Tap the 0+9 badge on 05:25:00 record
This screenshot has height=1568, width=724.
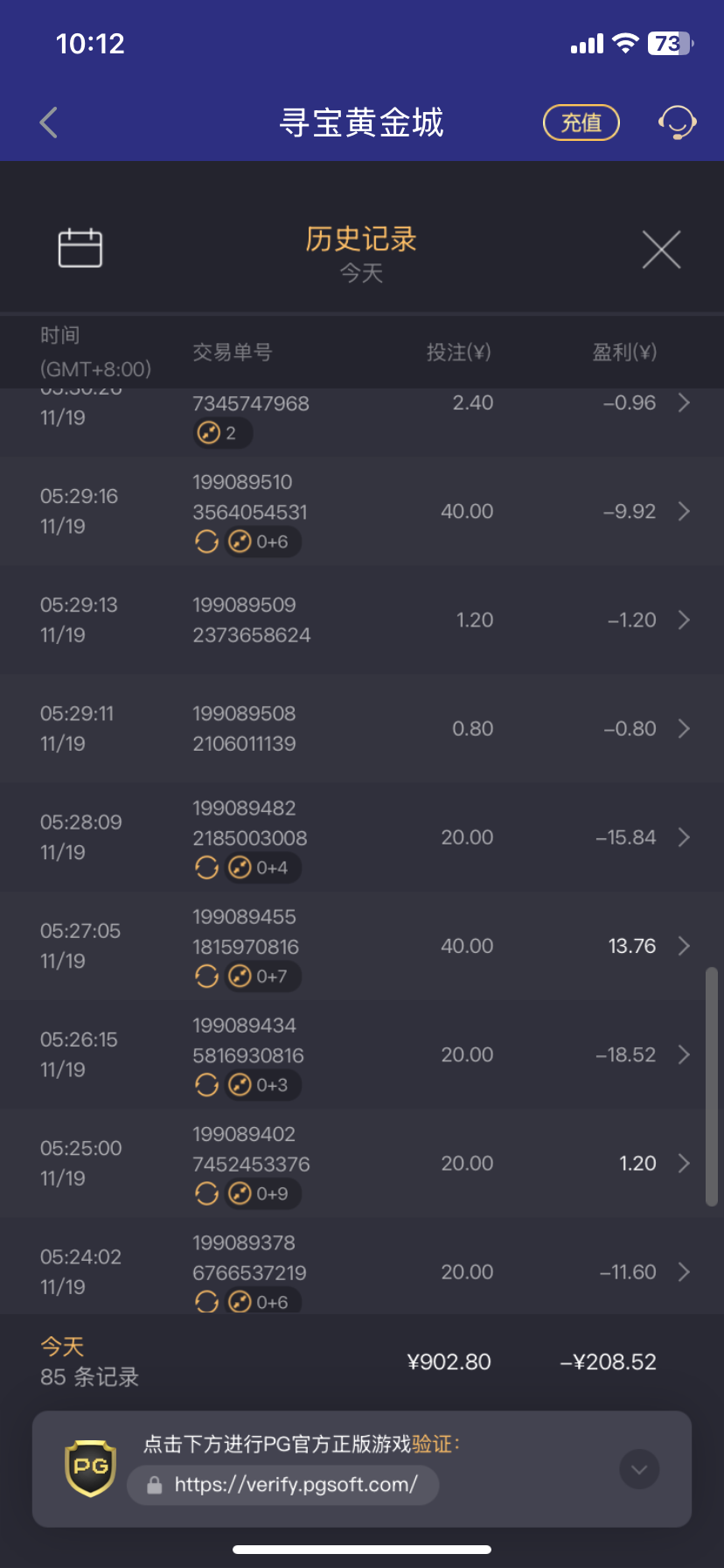pyautogui.click(x=263, y=1193)
